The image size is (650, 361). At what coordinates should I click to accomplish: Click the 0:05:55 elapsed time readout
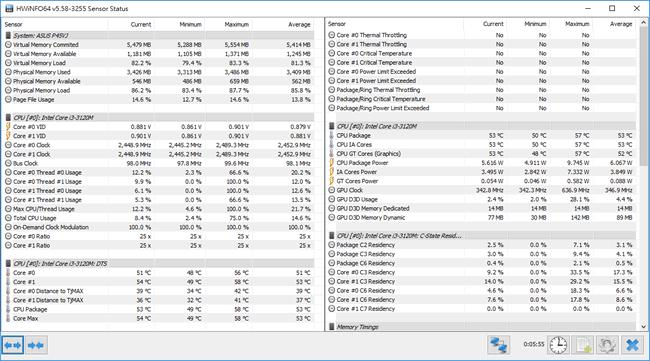534,344
